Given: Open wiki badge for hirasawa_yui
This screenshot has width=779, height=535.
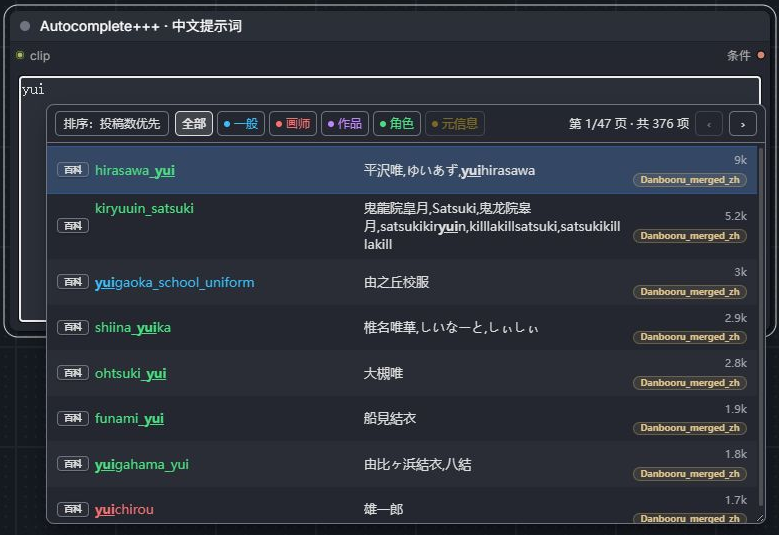Looking at the screenshot, I should [x=73, y=170].
